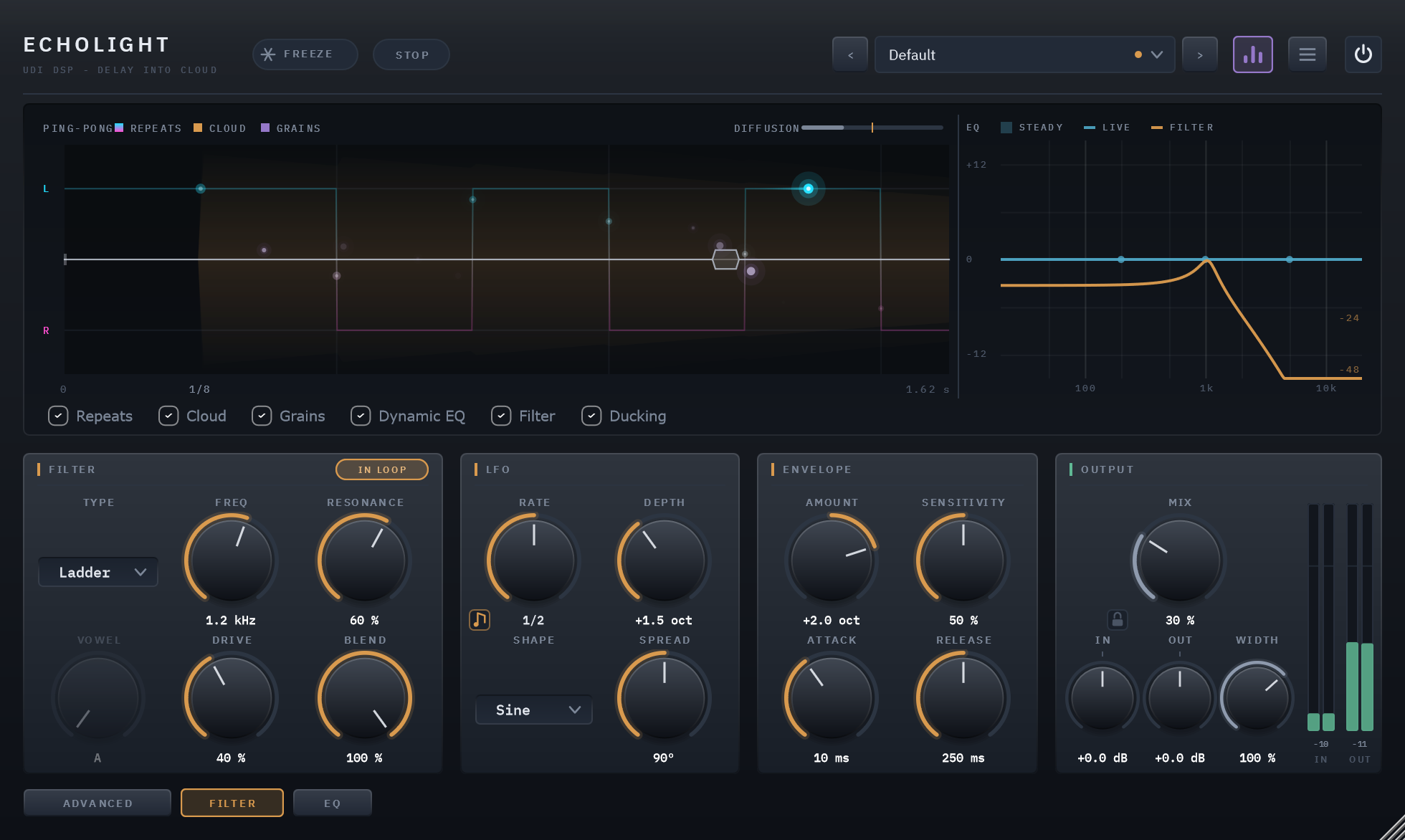Click the LFO Rate knob

533,560
